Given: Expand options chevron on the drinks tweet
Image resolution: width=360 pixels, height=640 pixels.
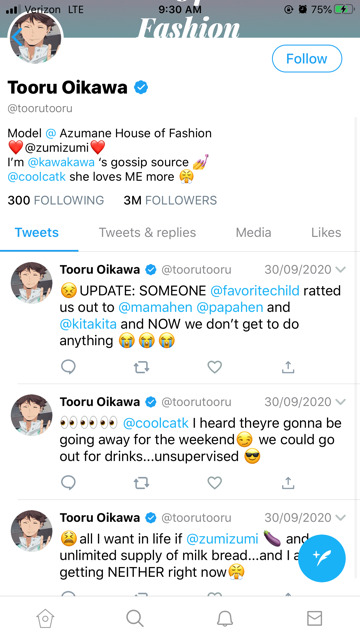Looking at the screenshot, I should point(340,402).
